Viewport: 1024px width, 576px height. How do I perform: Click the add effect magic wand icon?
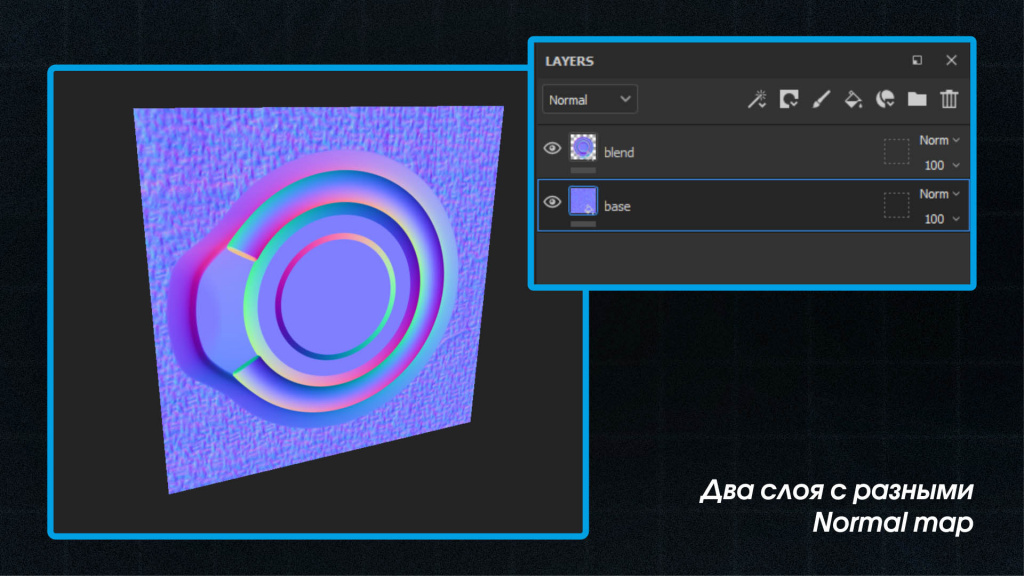pyautogui.click(x=757, y=99)
